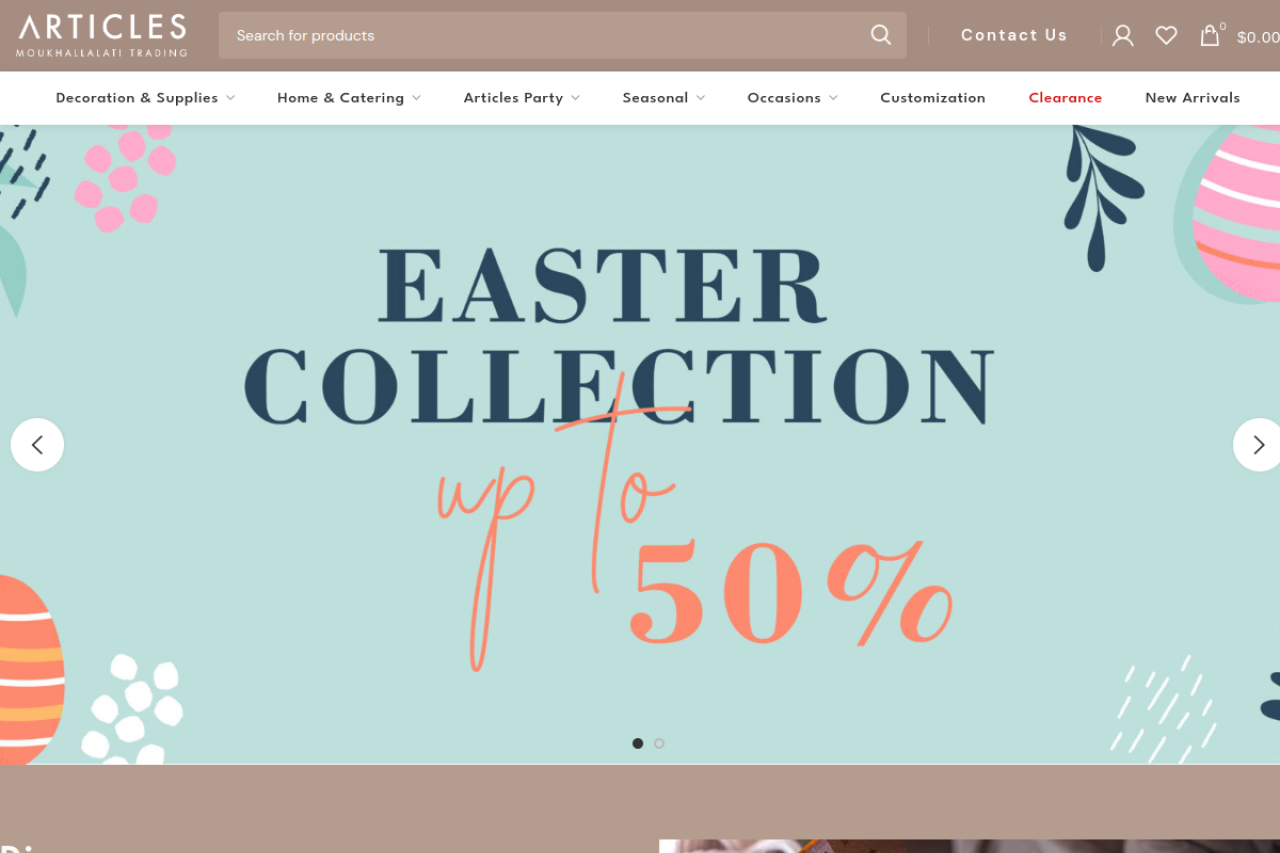The height and width of the screenshot is (853, 1280).
Task: Open the shopping cart bag icon
Action: click(1210, 36)
